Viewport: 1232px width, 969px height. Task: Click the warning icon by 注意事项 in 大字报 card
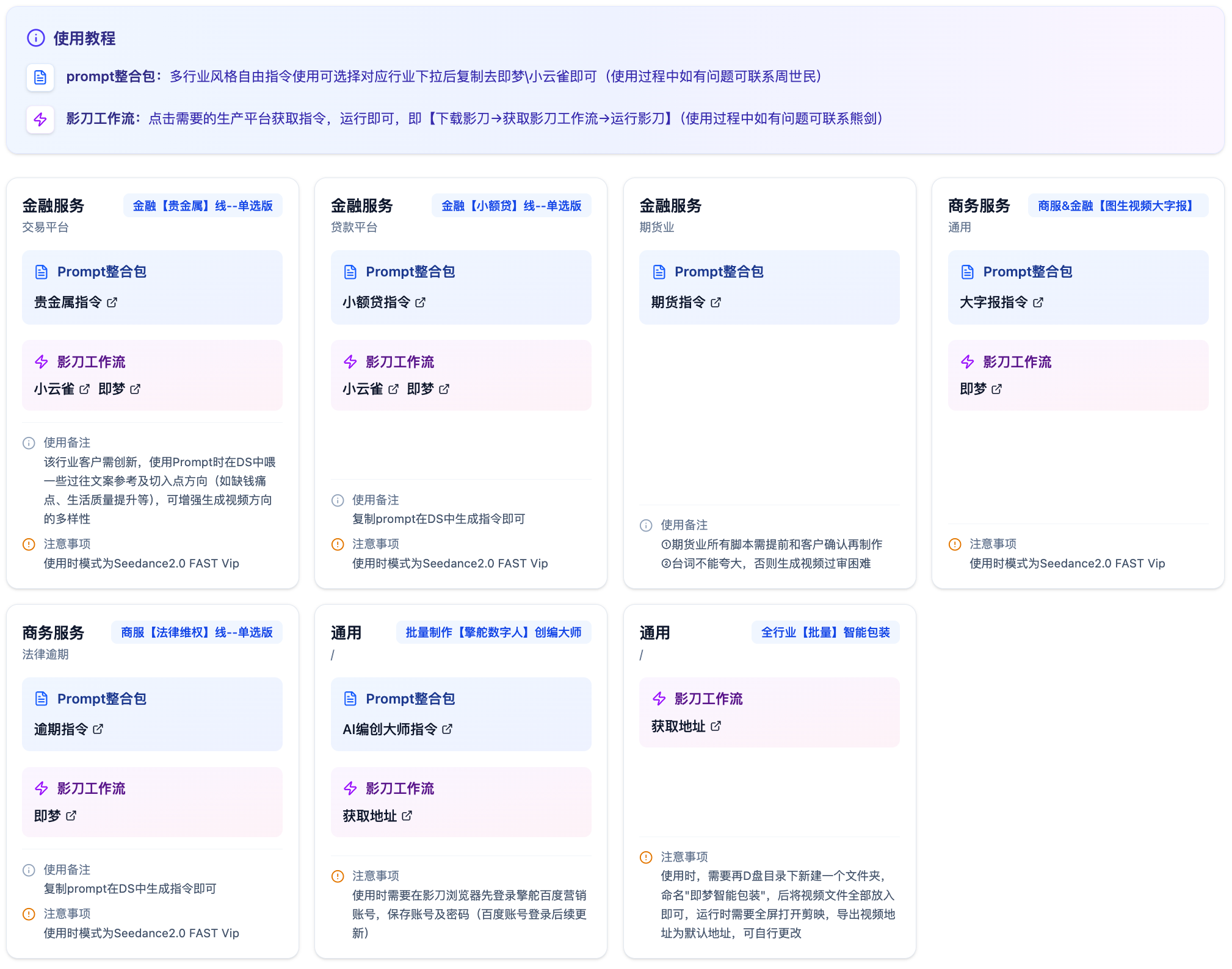pos(955,544)
